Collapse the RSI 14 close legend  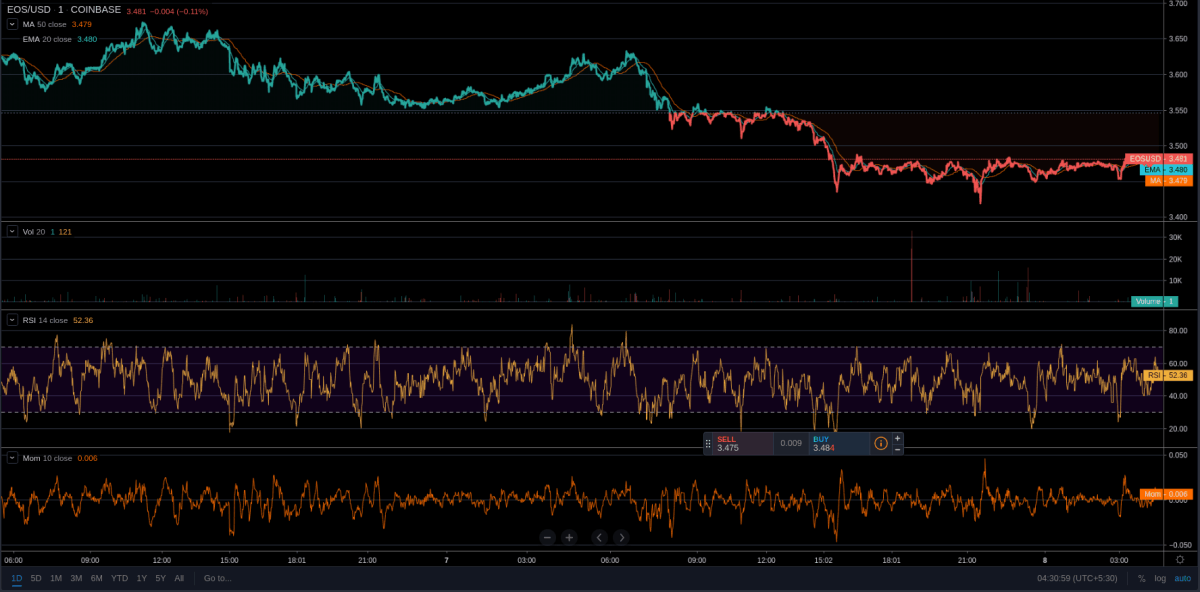tap(12, 320)
